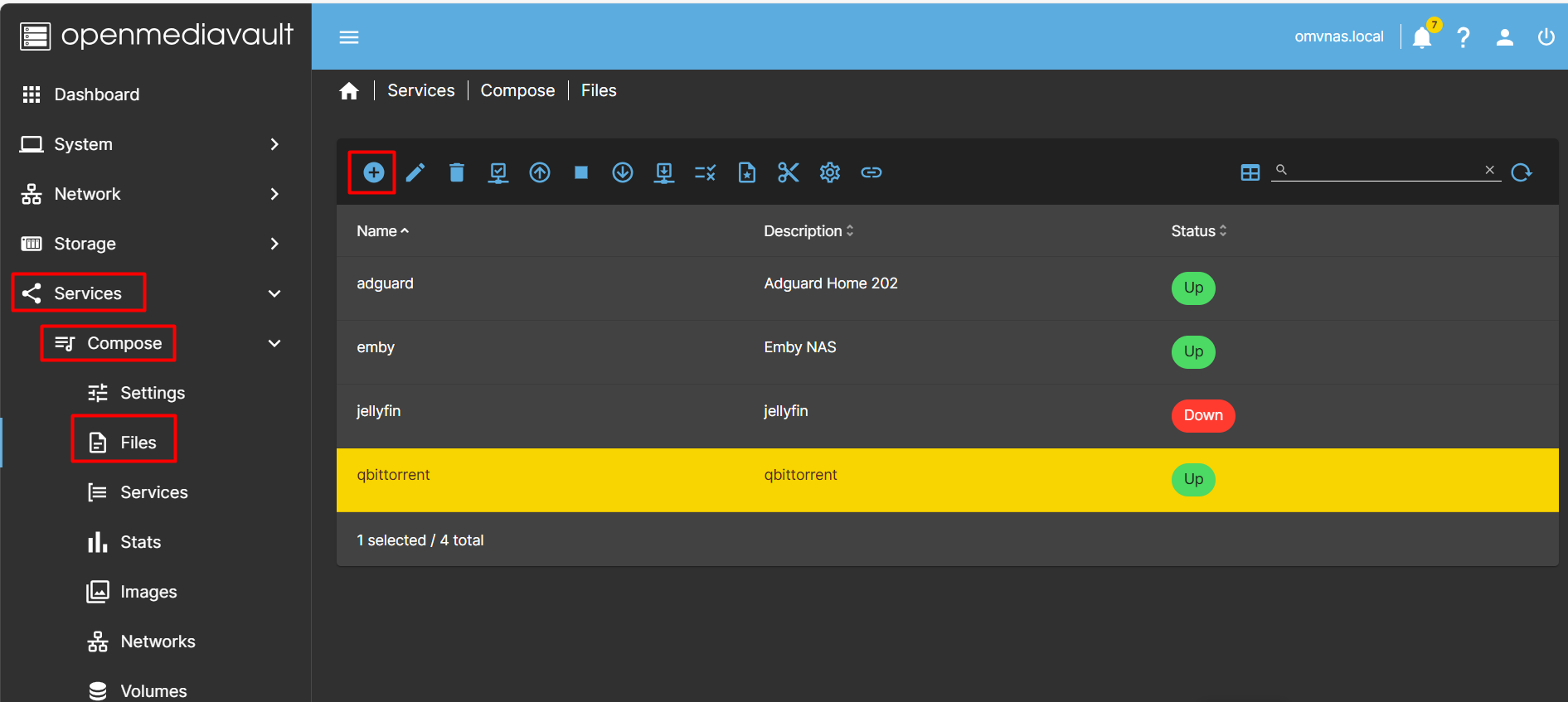This screenshot has width=1568, height=702.
Task: Expand the Storage sidebar menu
Action: click(156, 244)
